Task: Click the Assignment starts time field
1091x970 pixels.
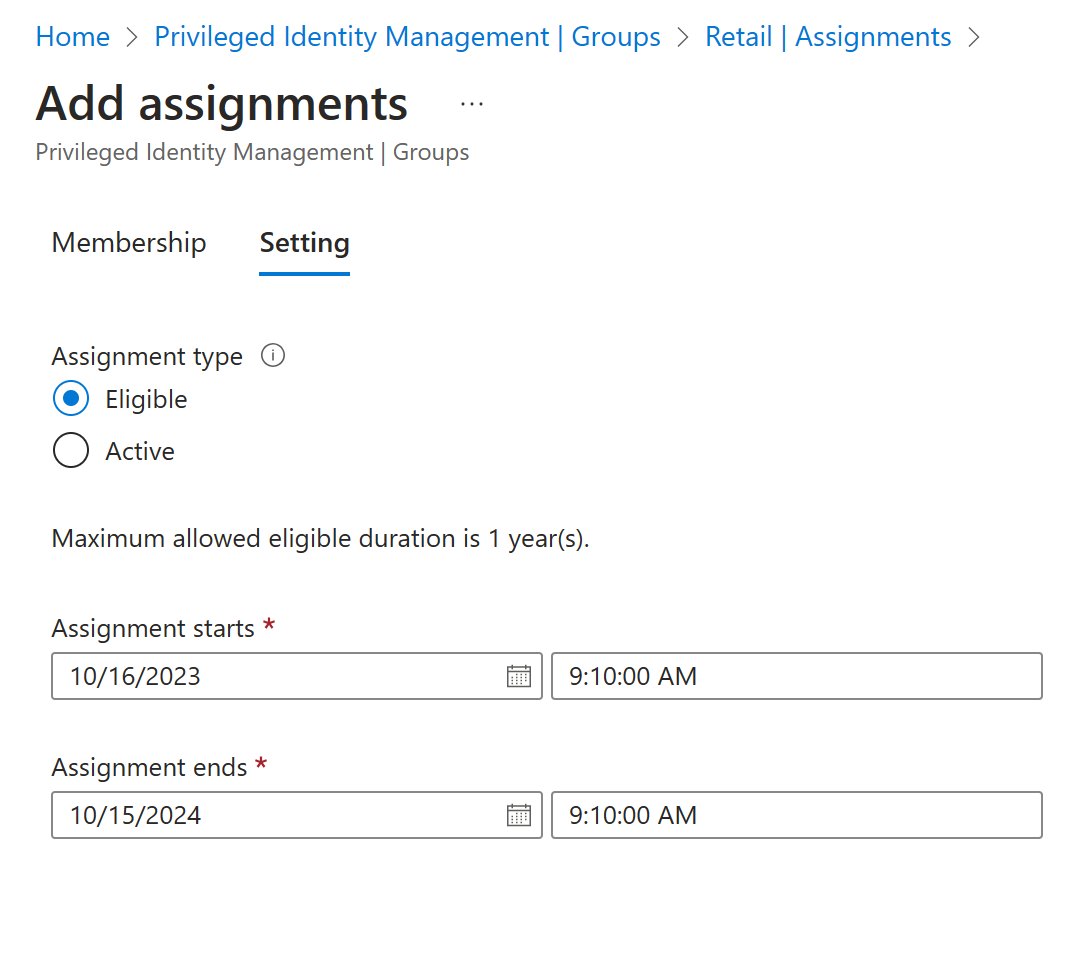Action: [x=796, y=676]
